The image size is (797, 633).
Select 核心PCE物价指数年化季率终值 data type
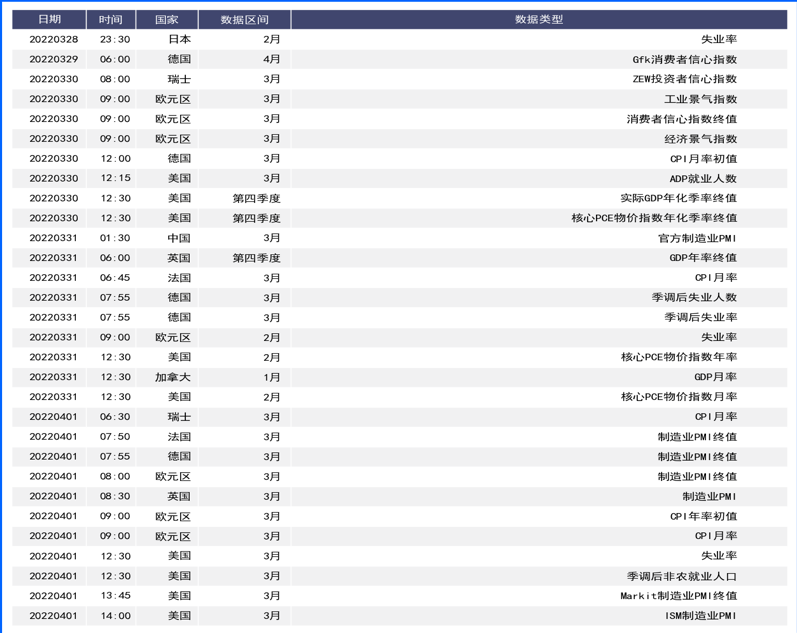(654, 218)
